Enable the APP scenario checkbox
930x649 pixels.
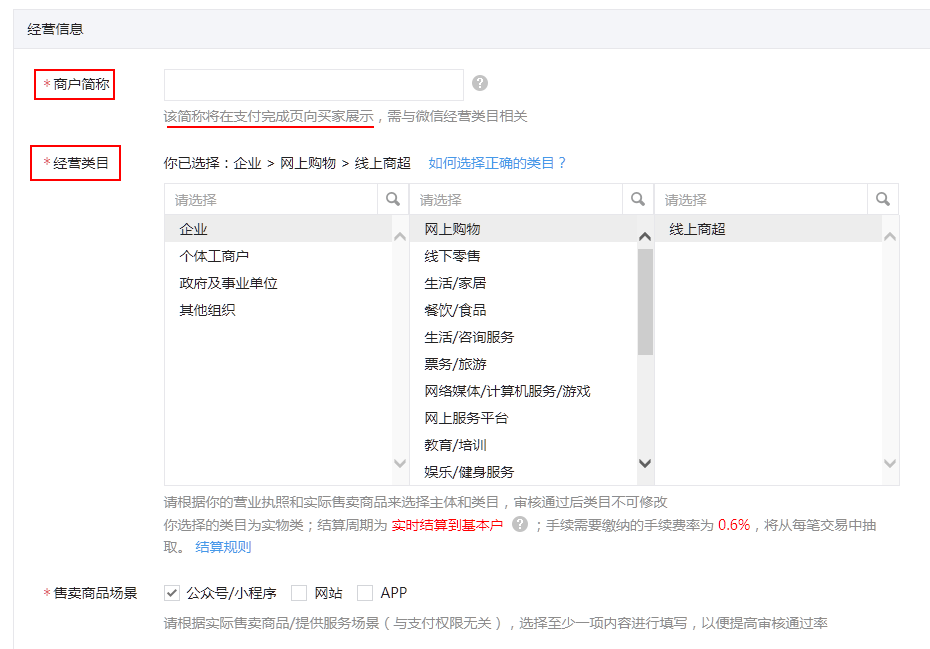(x=365, y=593)
